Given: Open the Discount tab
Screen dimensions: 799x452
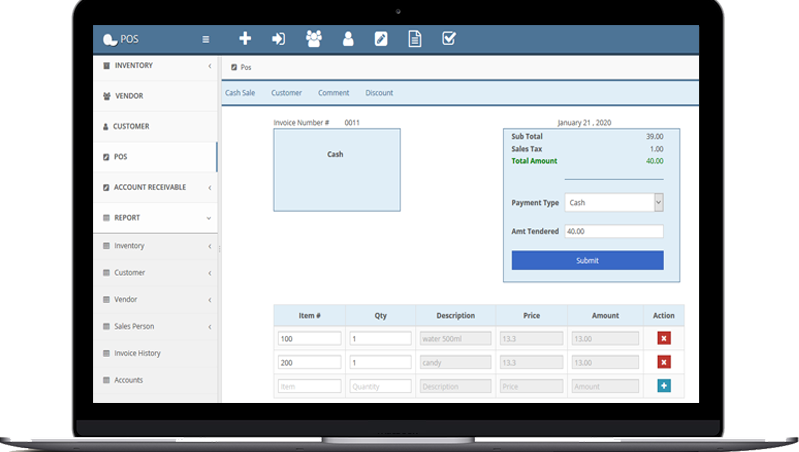Looking at the screenshot, I should tap(379, 93).
